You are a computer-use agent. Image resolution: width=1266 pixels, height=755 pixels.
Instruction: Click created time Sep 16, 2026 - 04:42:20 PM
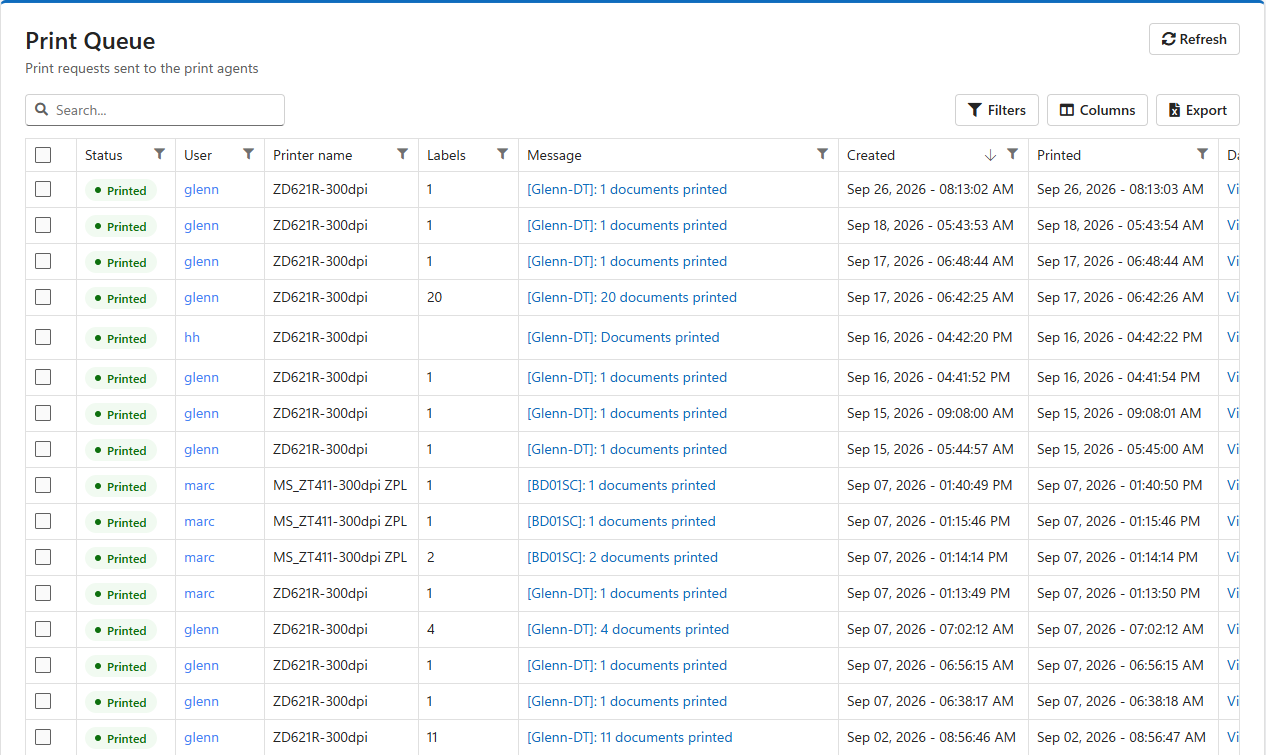(x=930, y=337)
